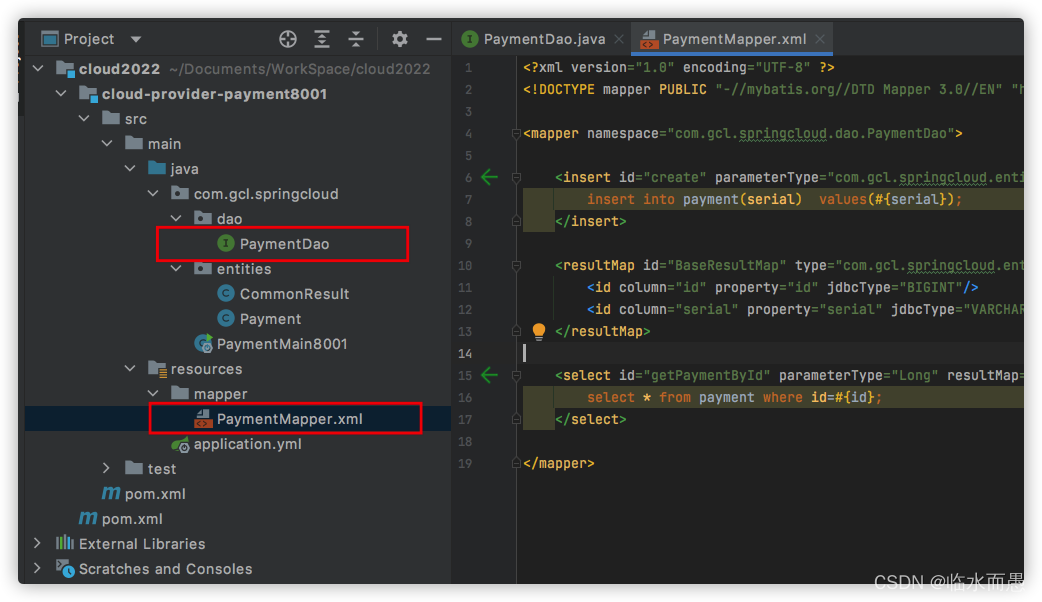This screenshot has width=1042, height=602.
Task: Click the Maven icon of the module pom.xml
Action: pyautogui.click(x=111, y=494)
